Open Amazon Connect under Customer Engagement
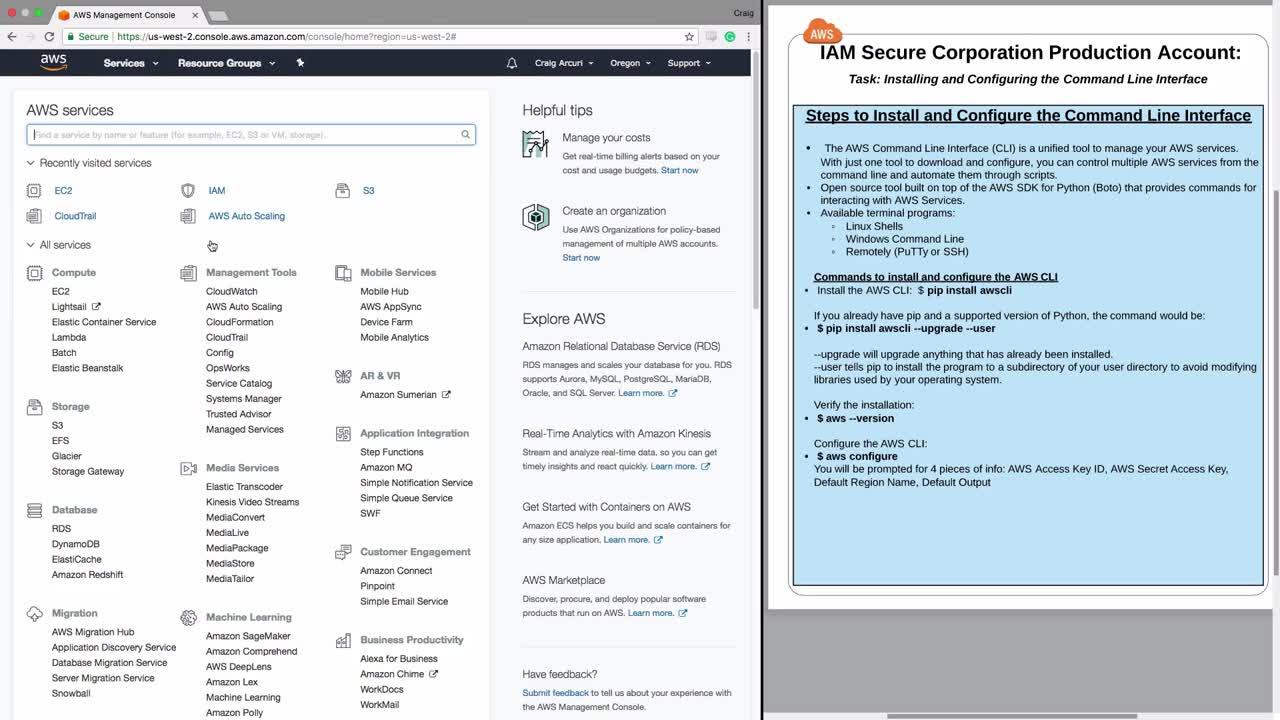 pyautogui.click(x=396, y=571)
